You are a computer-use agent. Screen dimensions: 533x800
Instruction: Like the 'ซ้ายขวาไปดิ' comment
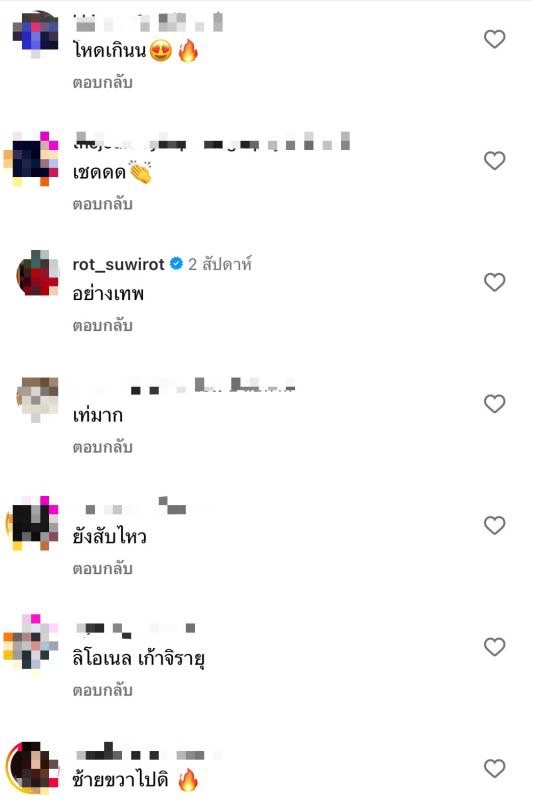(x=494, y=768)
